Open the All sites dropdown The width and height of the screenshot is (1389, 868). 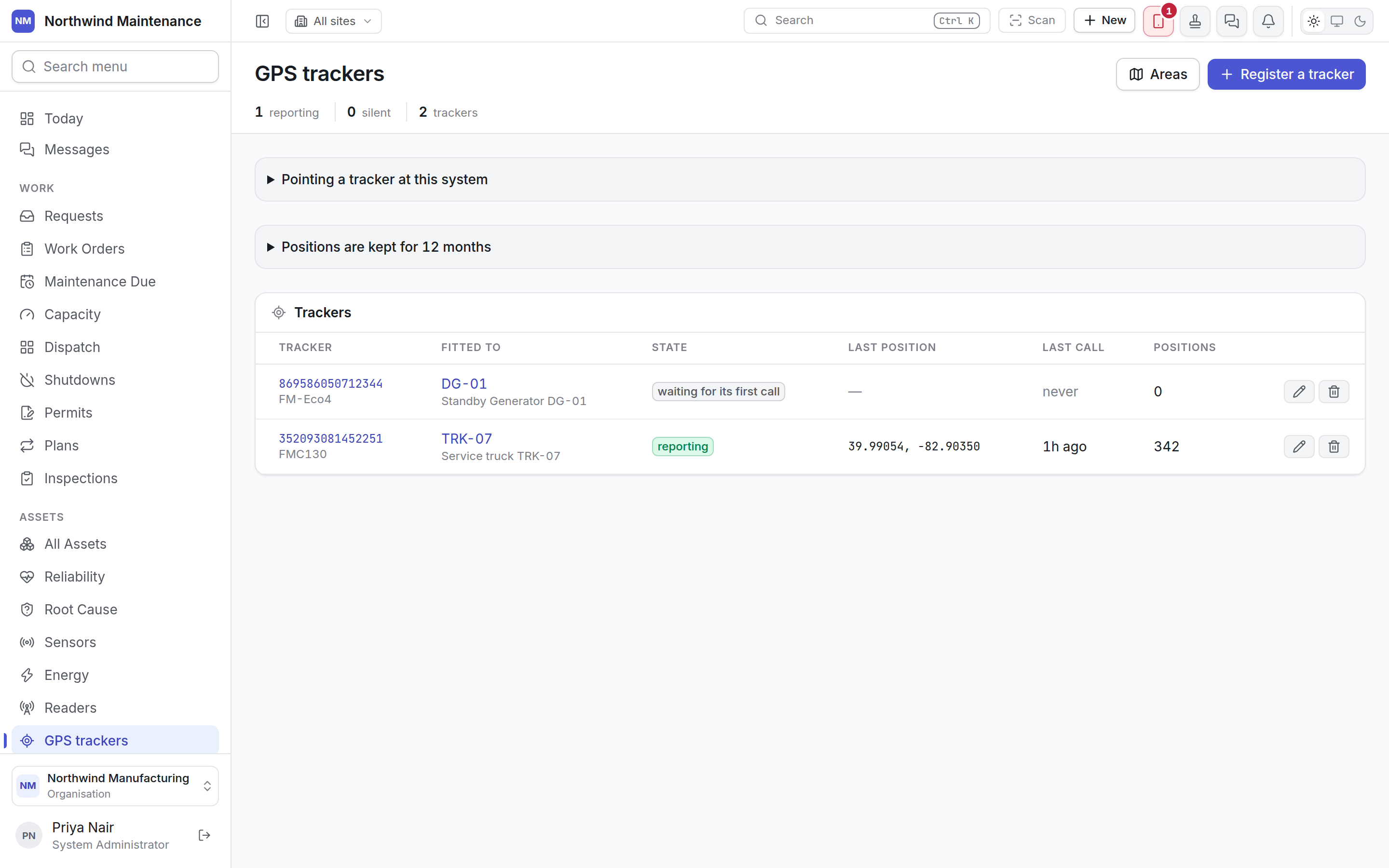333,21
